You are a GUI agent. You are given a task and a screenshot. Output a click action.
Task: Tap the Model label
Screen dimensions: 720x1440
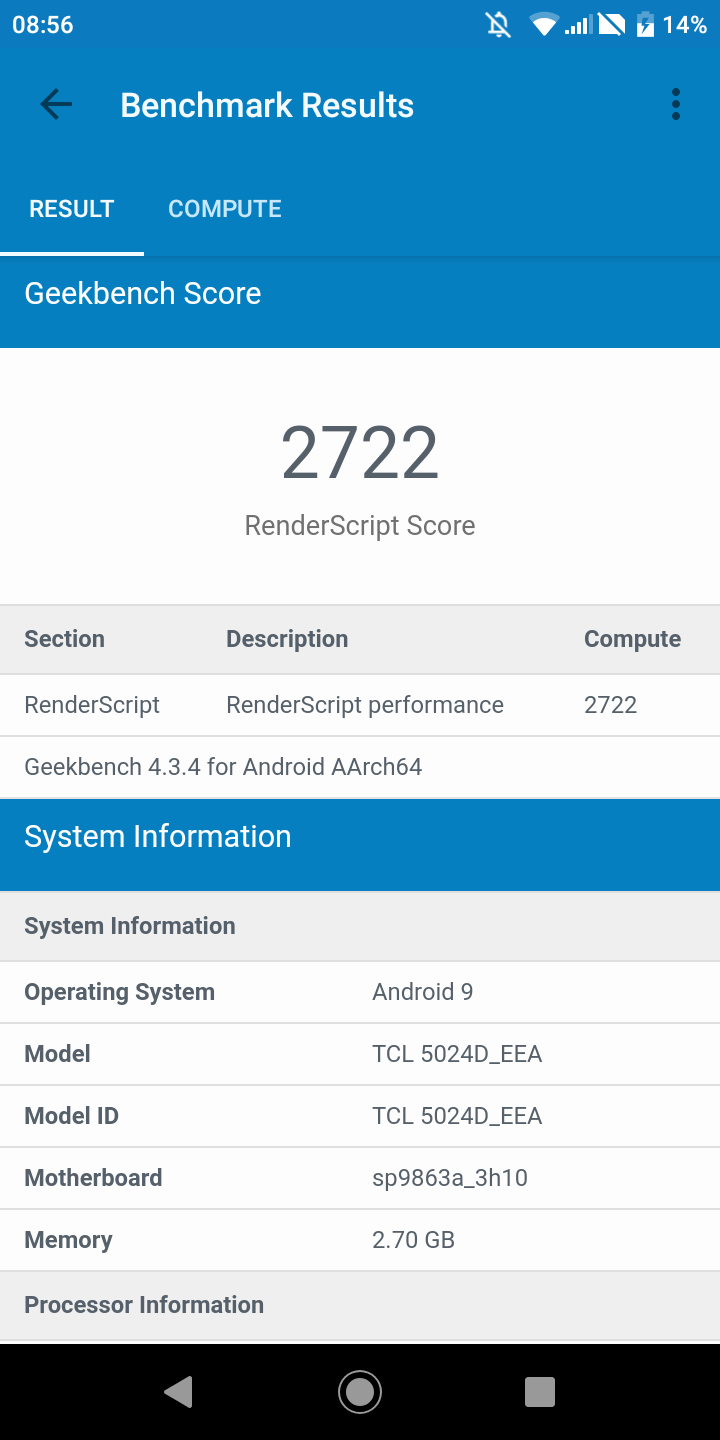pyautogui.click(x=57, y=1054)
